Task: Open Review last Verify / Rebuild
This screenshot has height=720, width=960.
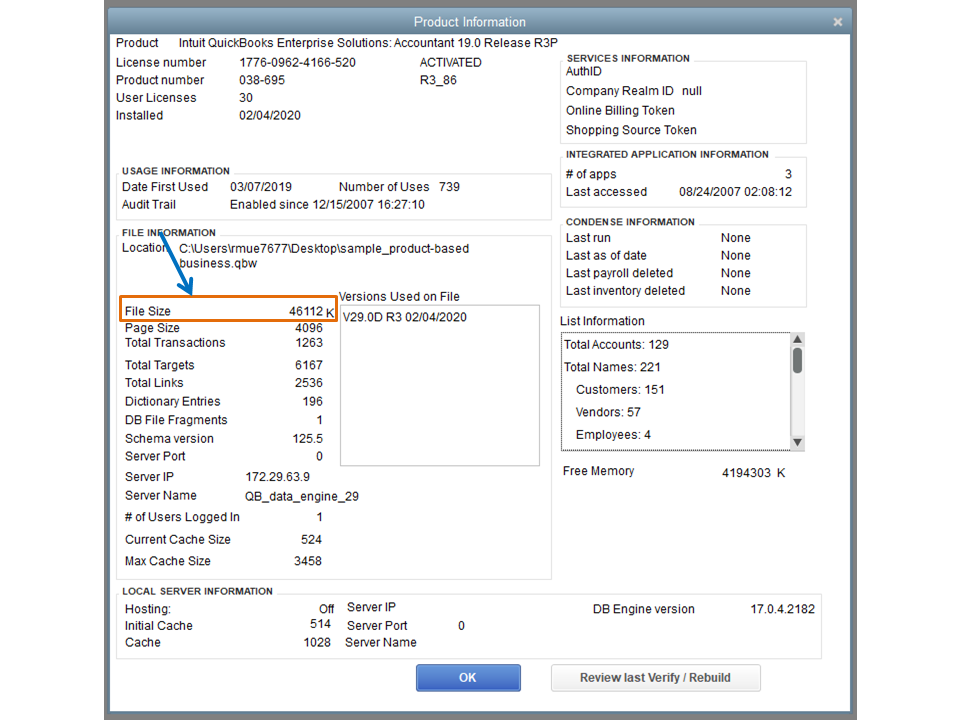Action: click(655, 678)
